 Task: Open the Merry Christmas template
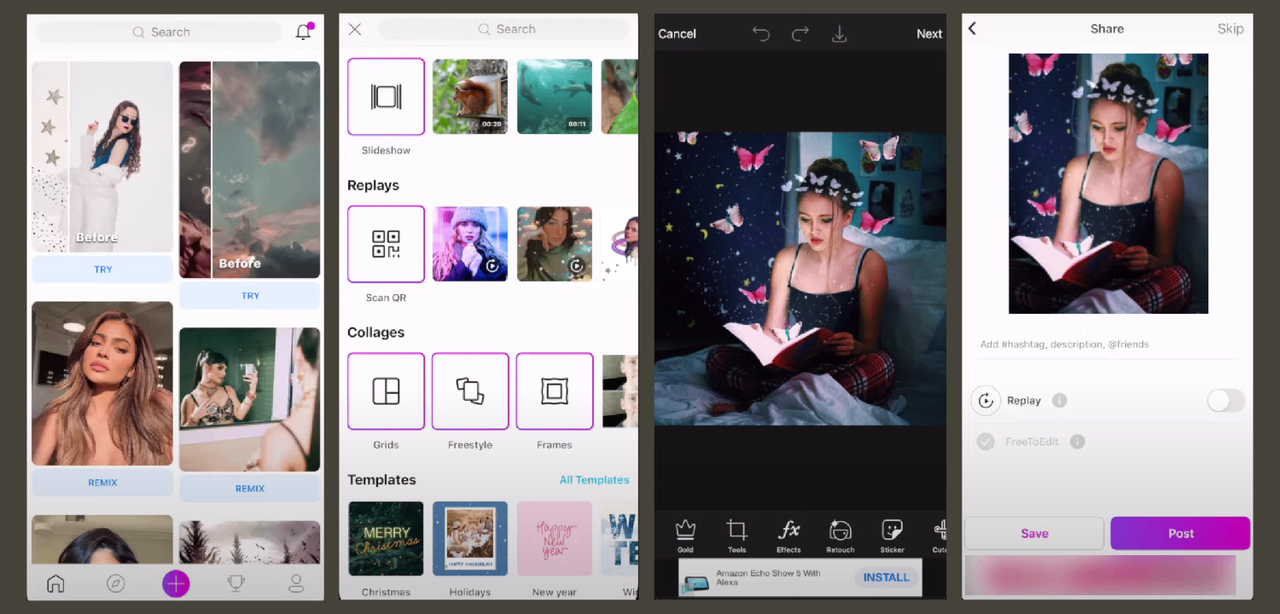click(x=386, y=538)
